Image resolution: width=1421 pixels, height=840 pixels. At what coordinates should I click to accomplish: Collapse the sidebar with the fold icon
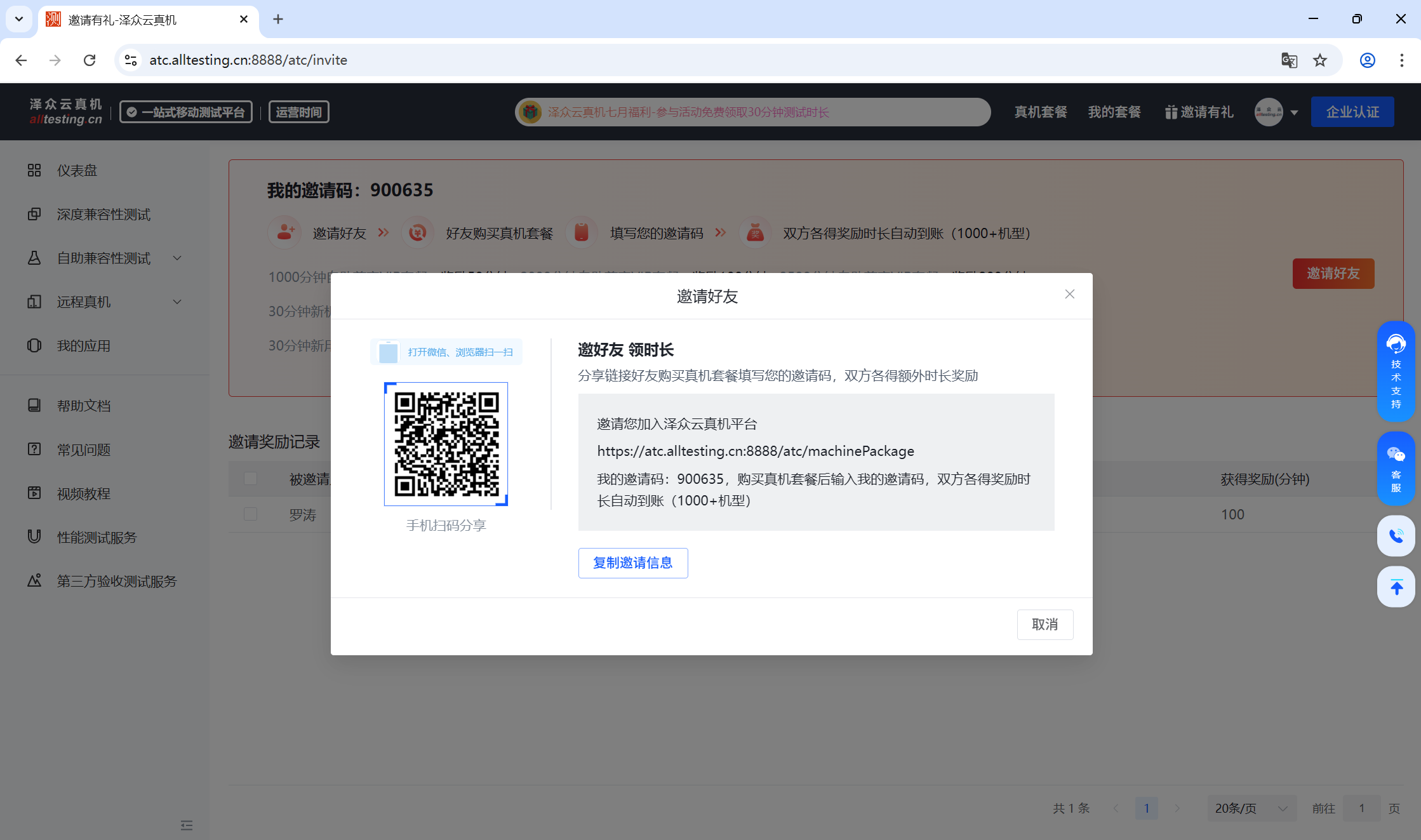(x=187, y=825)
